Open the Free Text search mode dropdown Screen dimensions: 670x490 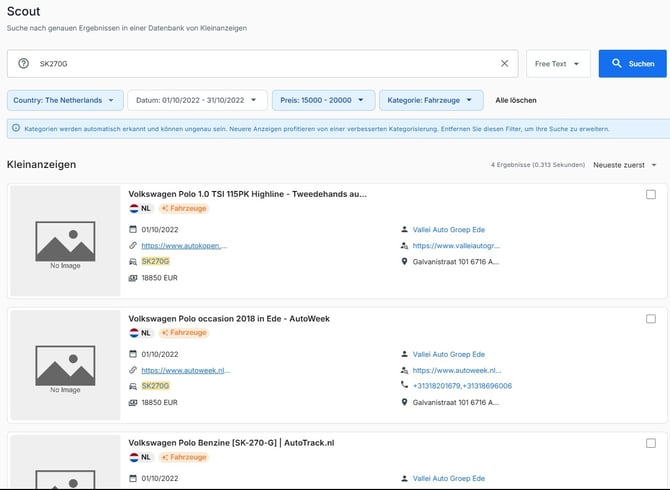(x=558, y=64)
